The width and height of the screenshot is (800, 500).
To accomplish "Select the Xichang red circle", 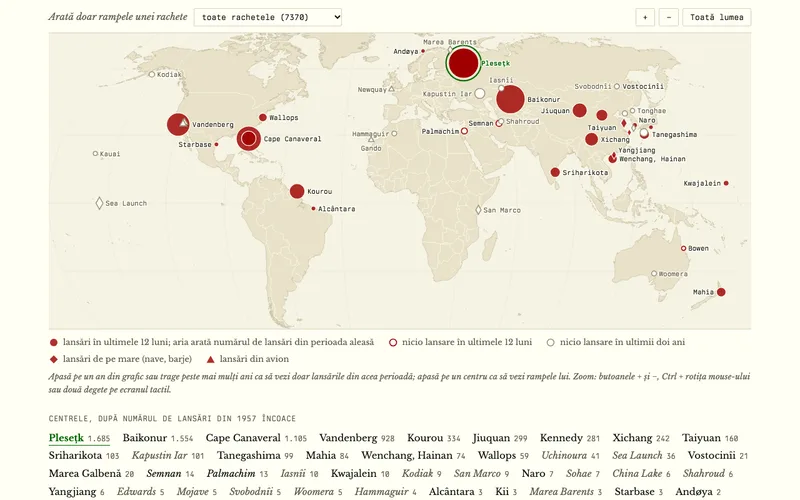I will pyautogui.click(x=591, y=139).
